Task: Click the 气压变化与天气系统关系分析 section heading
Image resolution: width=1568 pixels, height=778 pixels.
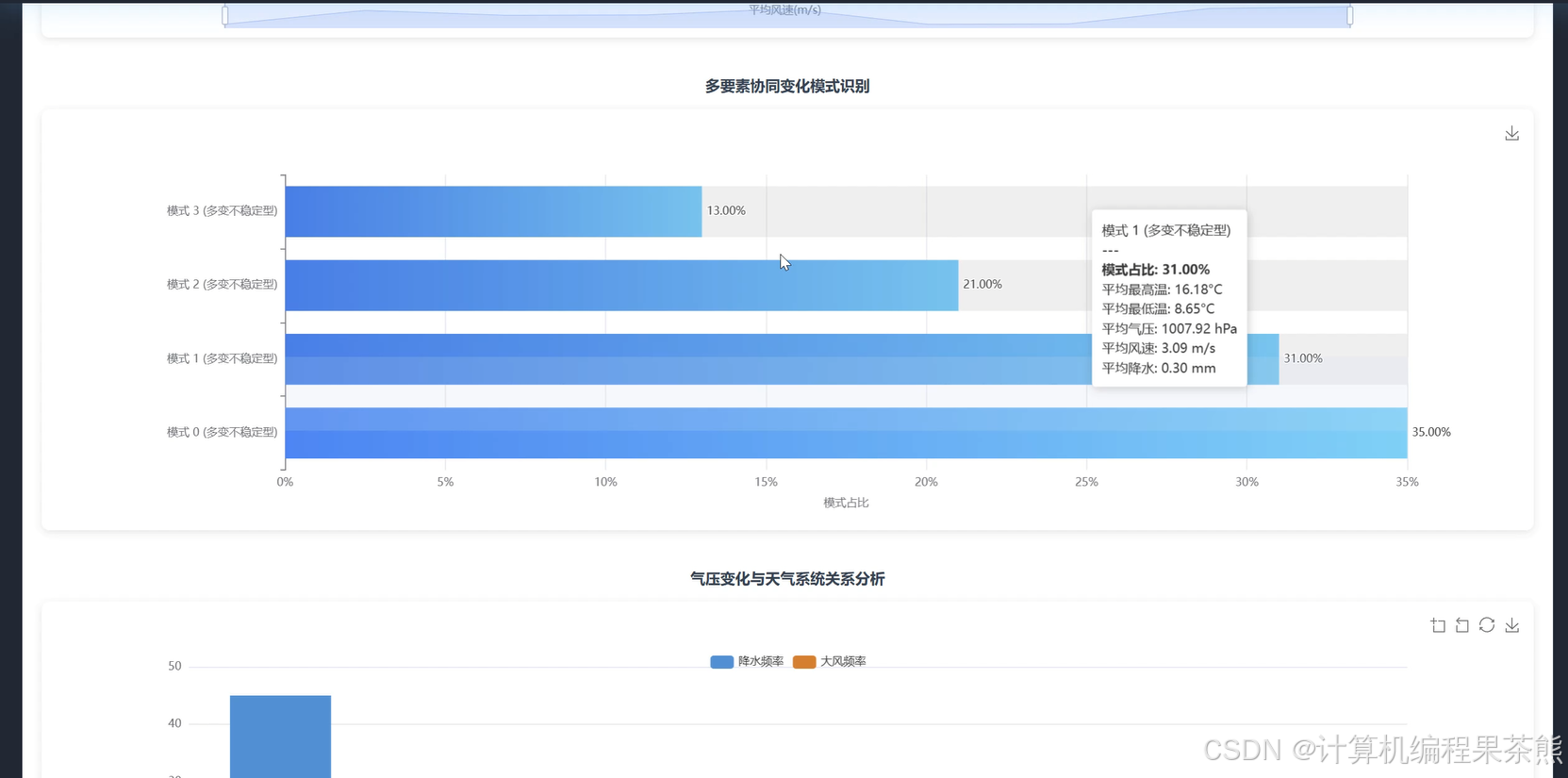Action: 787,579
